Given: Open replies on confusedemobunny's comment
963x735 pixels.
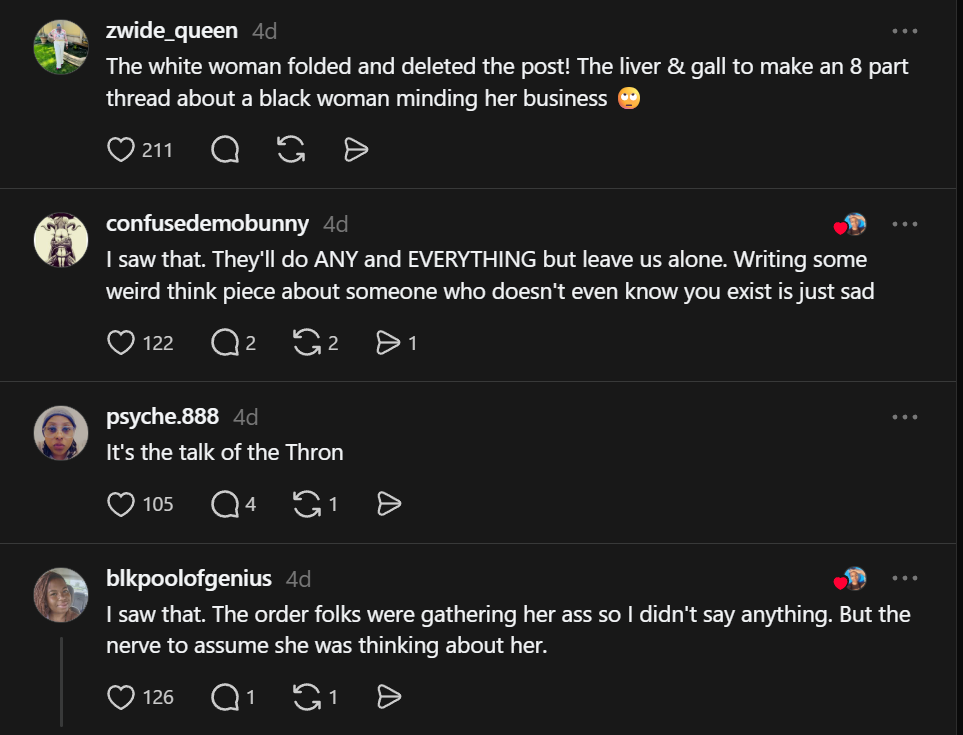Looking at the screenshot, I should (226, 343).
